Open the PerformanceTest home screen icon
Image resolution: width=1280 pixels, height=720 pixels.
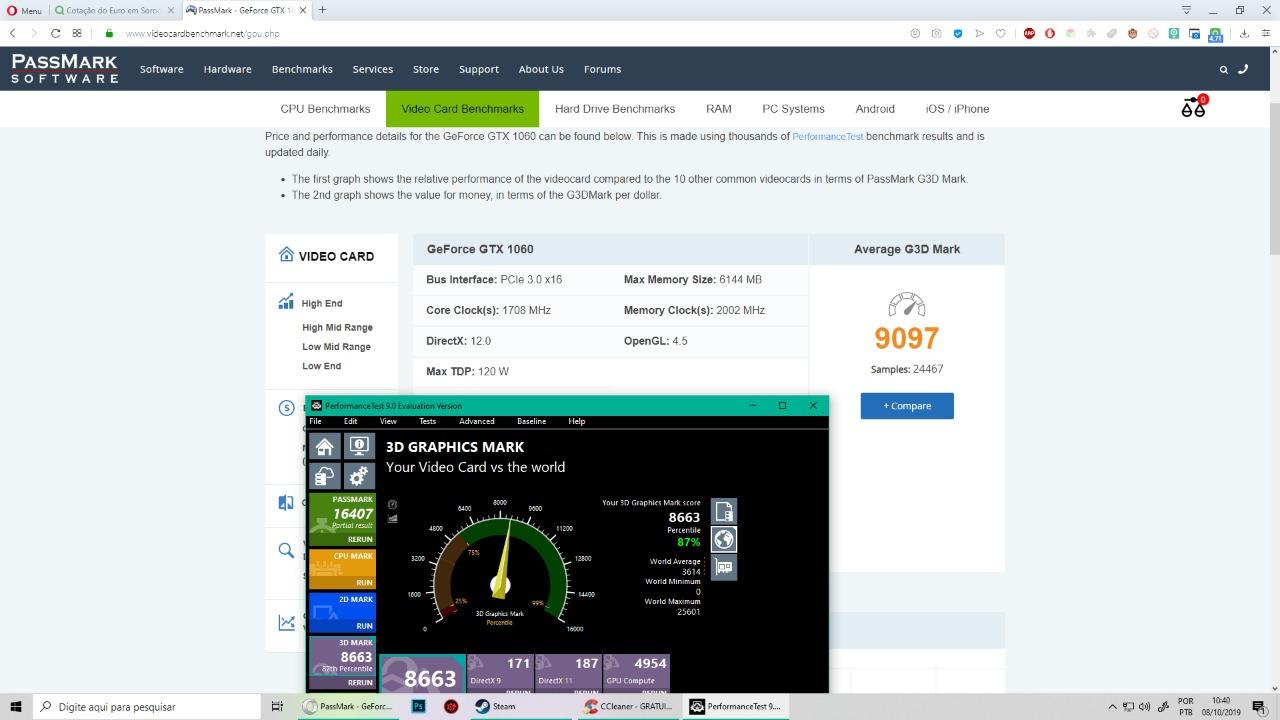point(324,446)
